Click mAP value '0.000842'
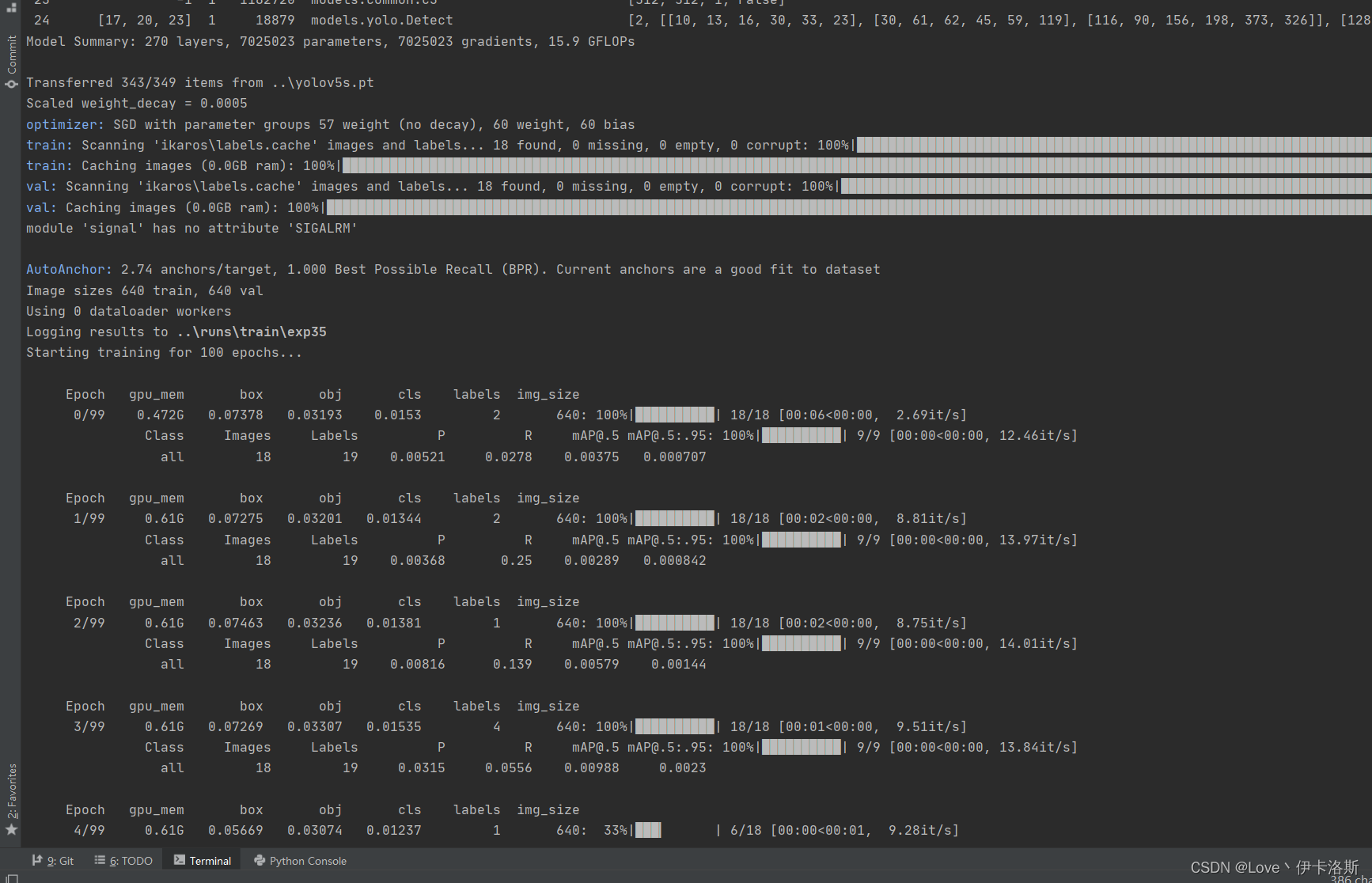The height and width of the screenshot is (883, 1372). coord(675,560)
